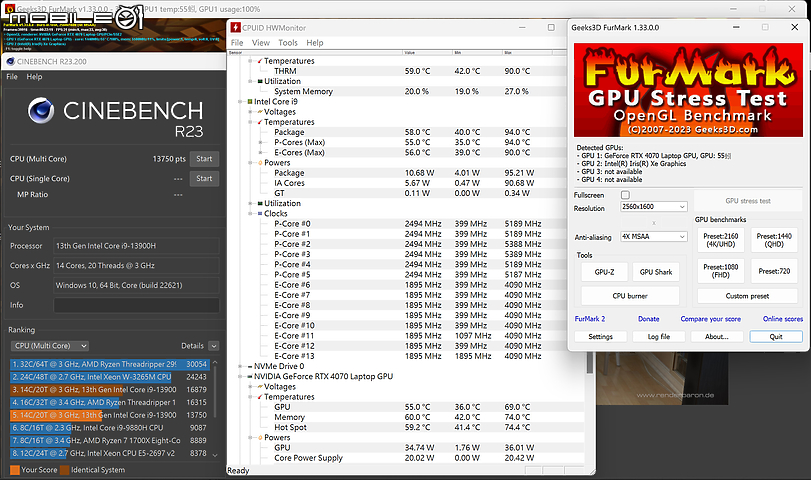
Task: Open the CPU (Multi Core) ranking dropdown
Action: [50, 346]
